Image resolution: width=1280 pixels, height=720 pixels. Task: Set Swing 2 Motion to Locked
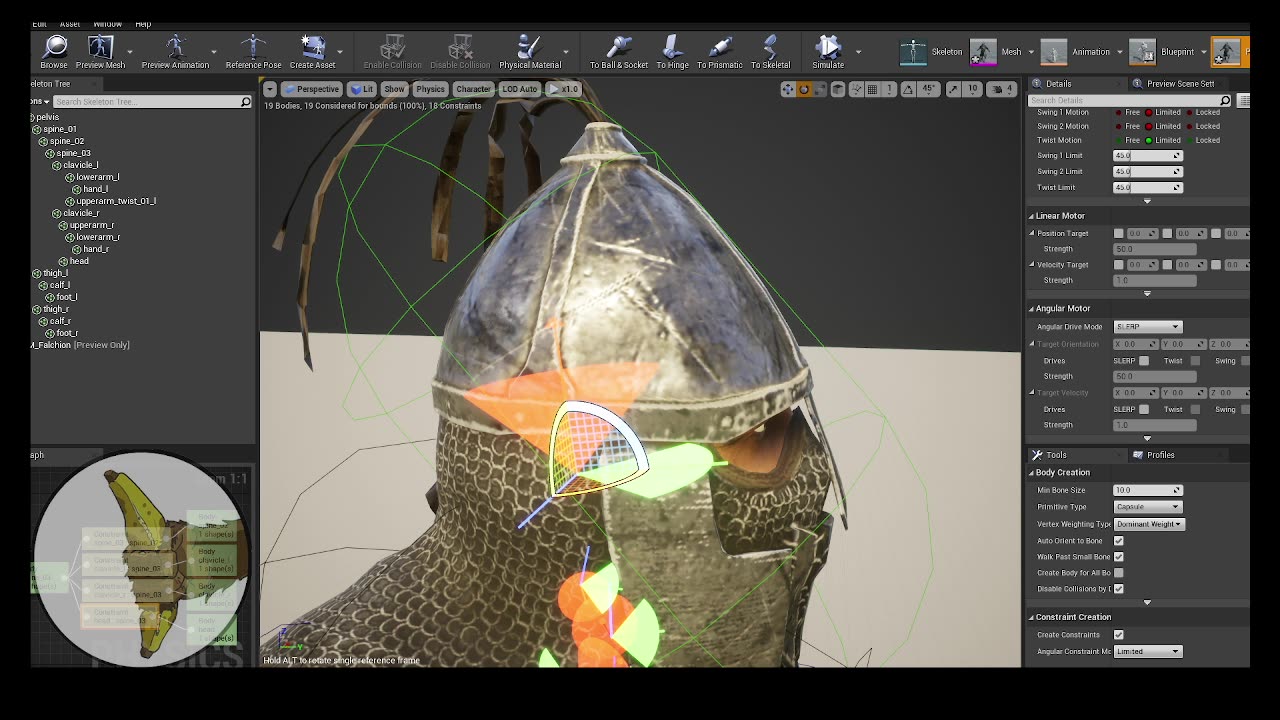[1190, 126]
